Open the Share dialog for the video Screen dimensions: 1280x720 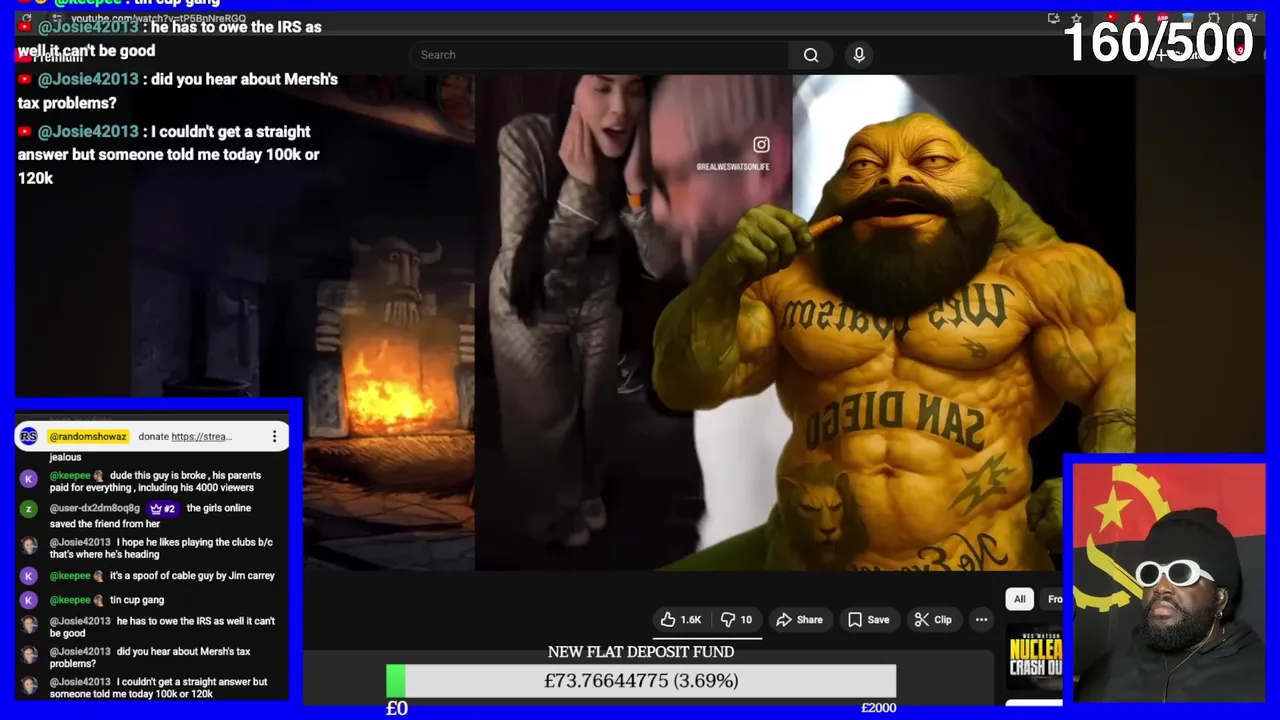pos(799,620)
